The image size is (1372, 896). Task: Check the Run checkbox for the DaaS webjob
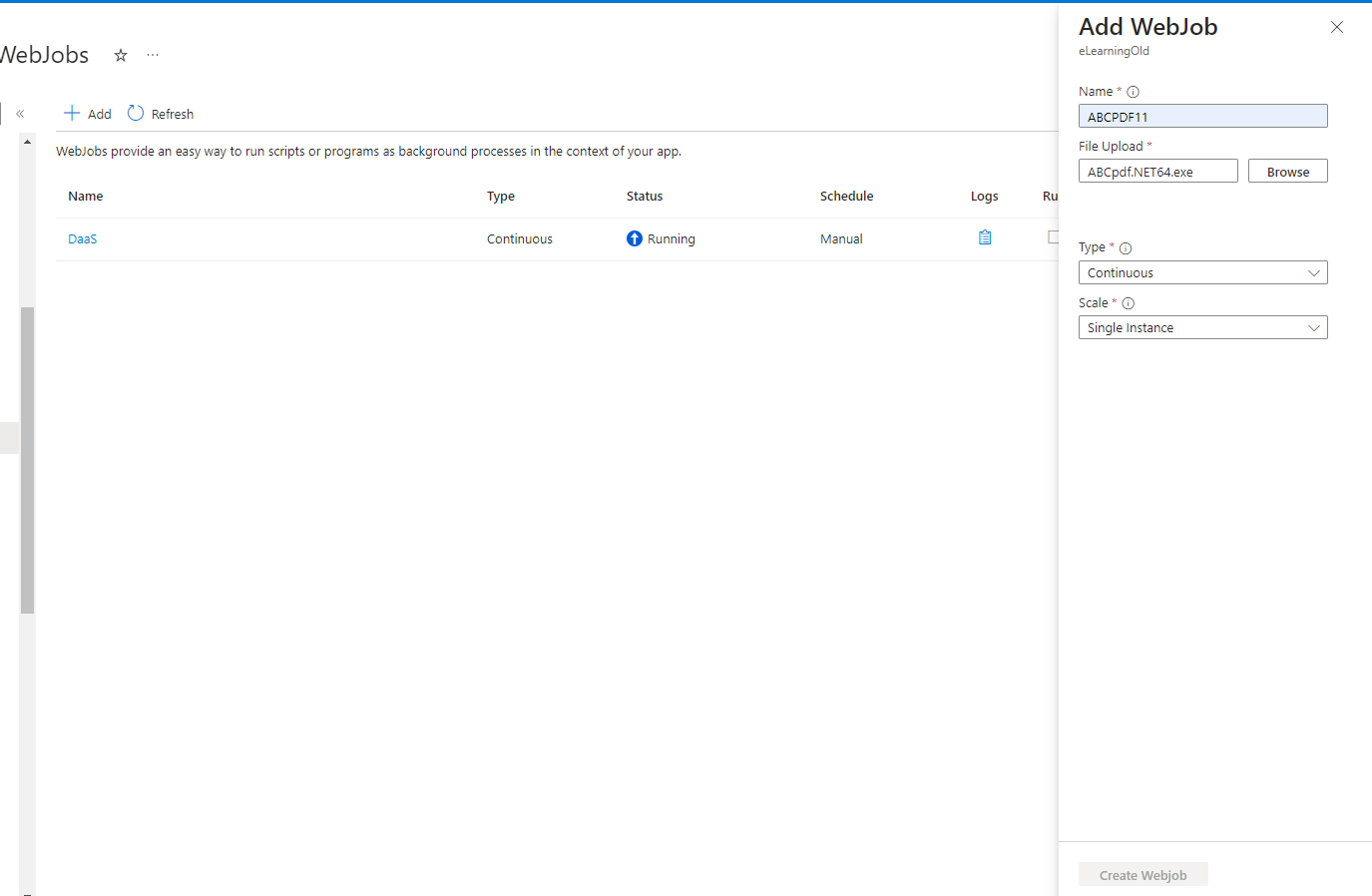1054,236
